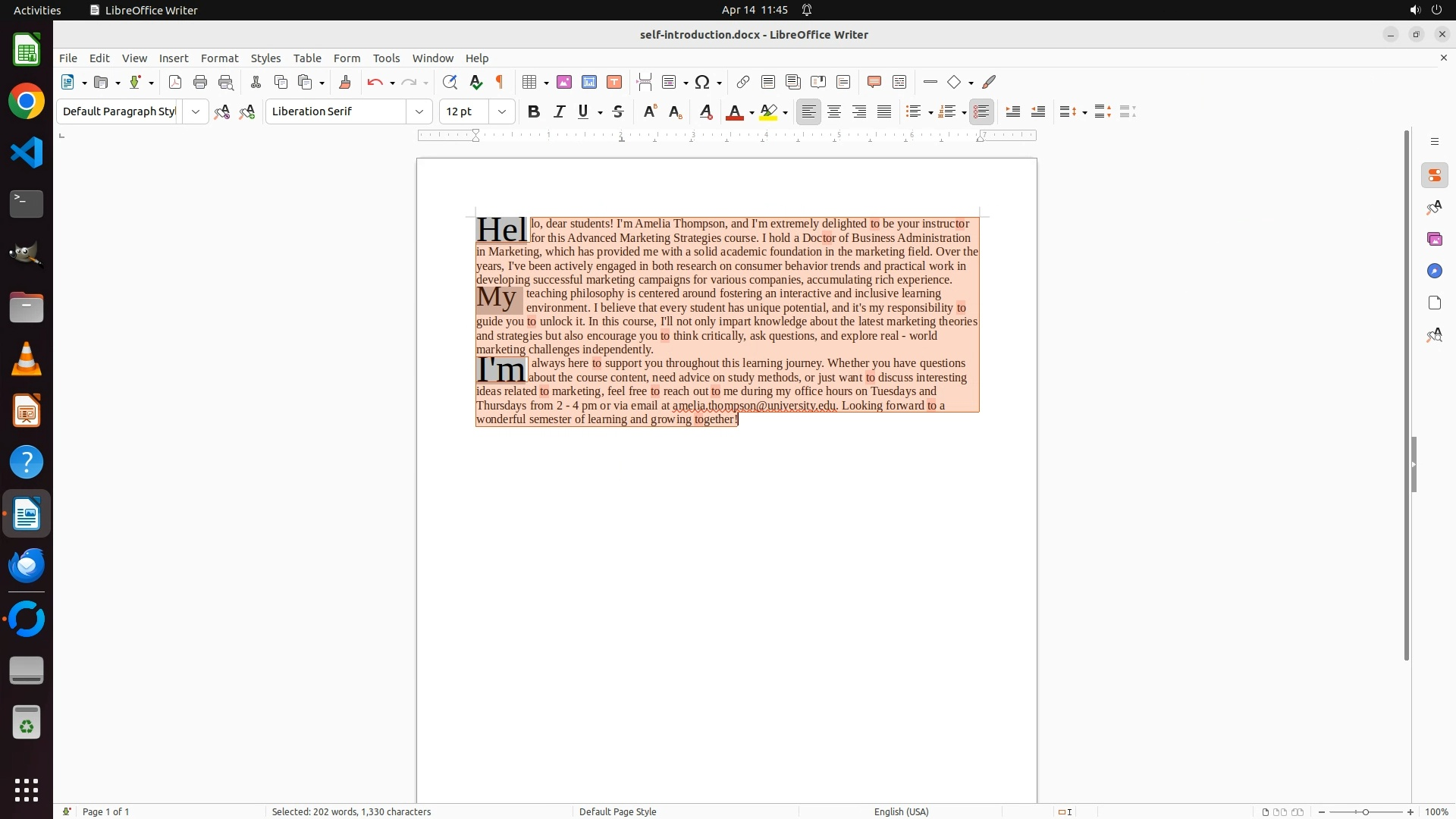
Task: Open the Gallery panel in the sidebar
Action: click(x=1434, y=239)
